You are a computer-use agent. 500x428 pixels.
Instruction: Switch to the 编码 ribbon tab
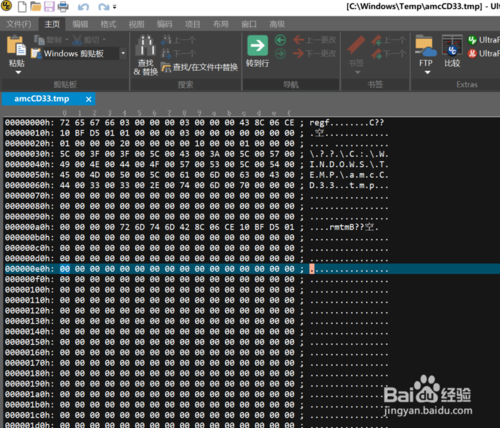click(165, 24)
